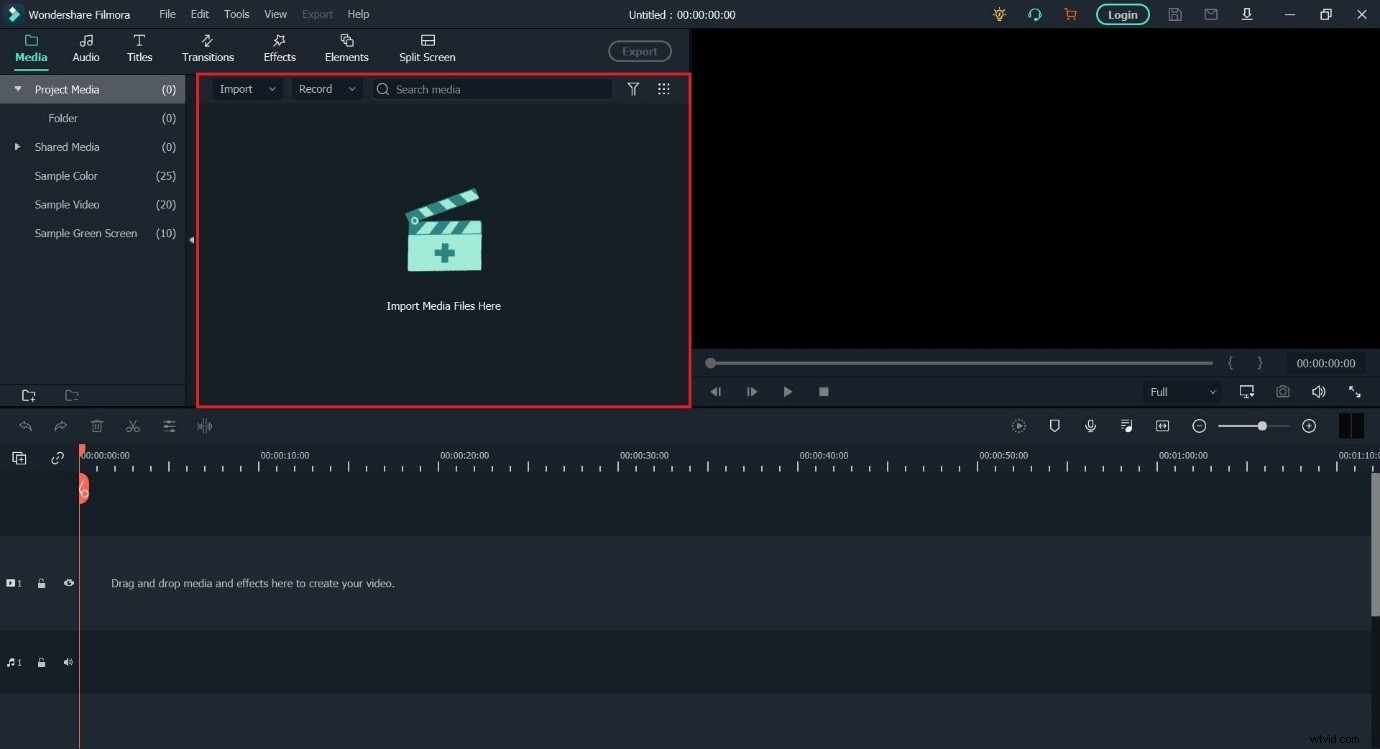The height and width of the screenshot is (749, 1380).
Task: Click the Render Preview icon
Action: (x=1018, y=426)
